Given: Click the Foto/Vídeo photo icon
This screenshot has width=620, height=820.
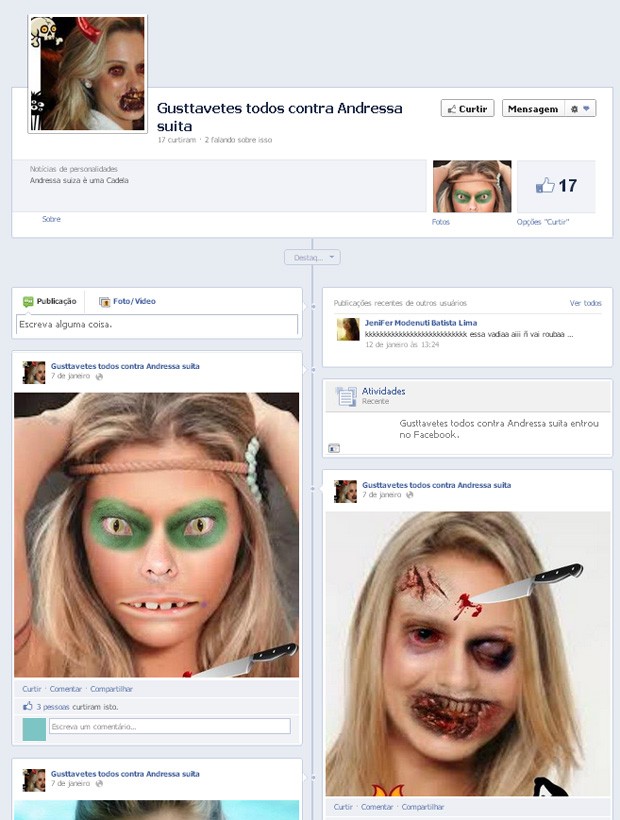Looking at the screenshot, I should (x=105, y=302).
